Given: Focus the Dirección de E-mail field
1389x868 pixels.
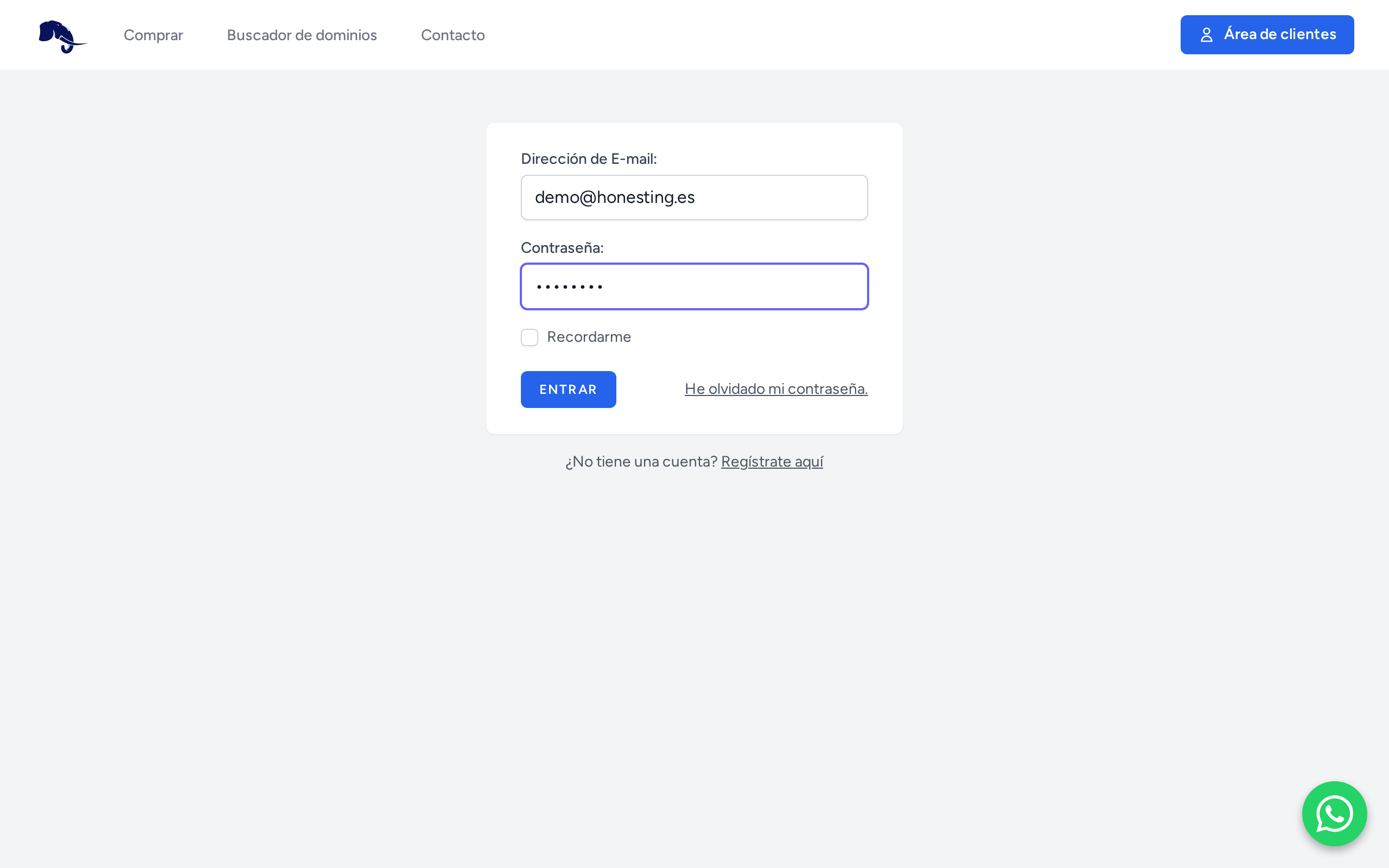Looking at the screenshot, I should (x=694, y=197).
